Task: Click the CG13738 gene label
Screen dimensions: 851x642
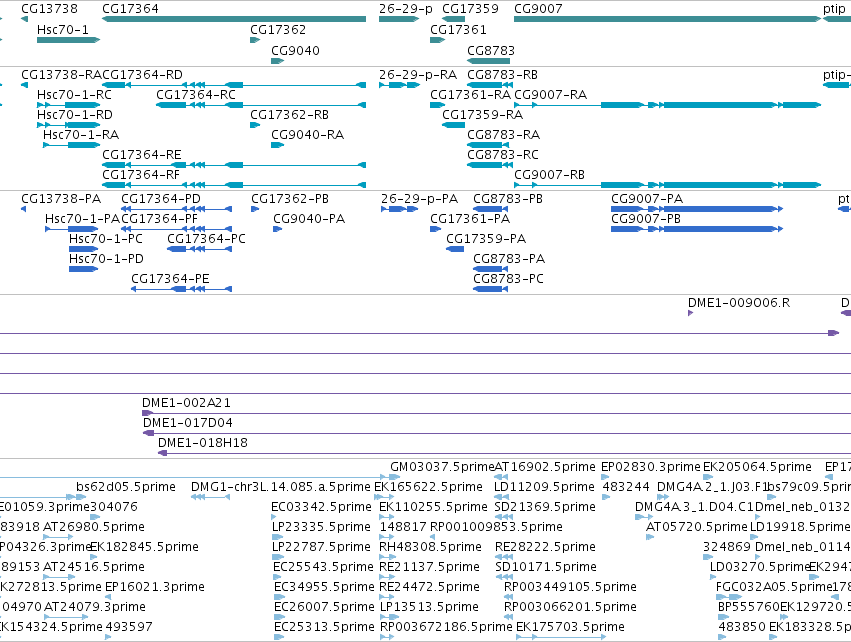Action: coord(49,9)
